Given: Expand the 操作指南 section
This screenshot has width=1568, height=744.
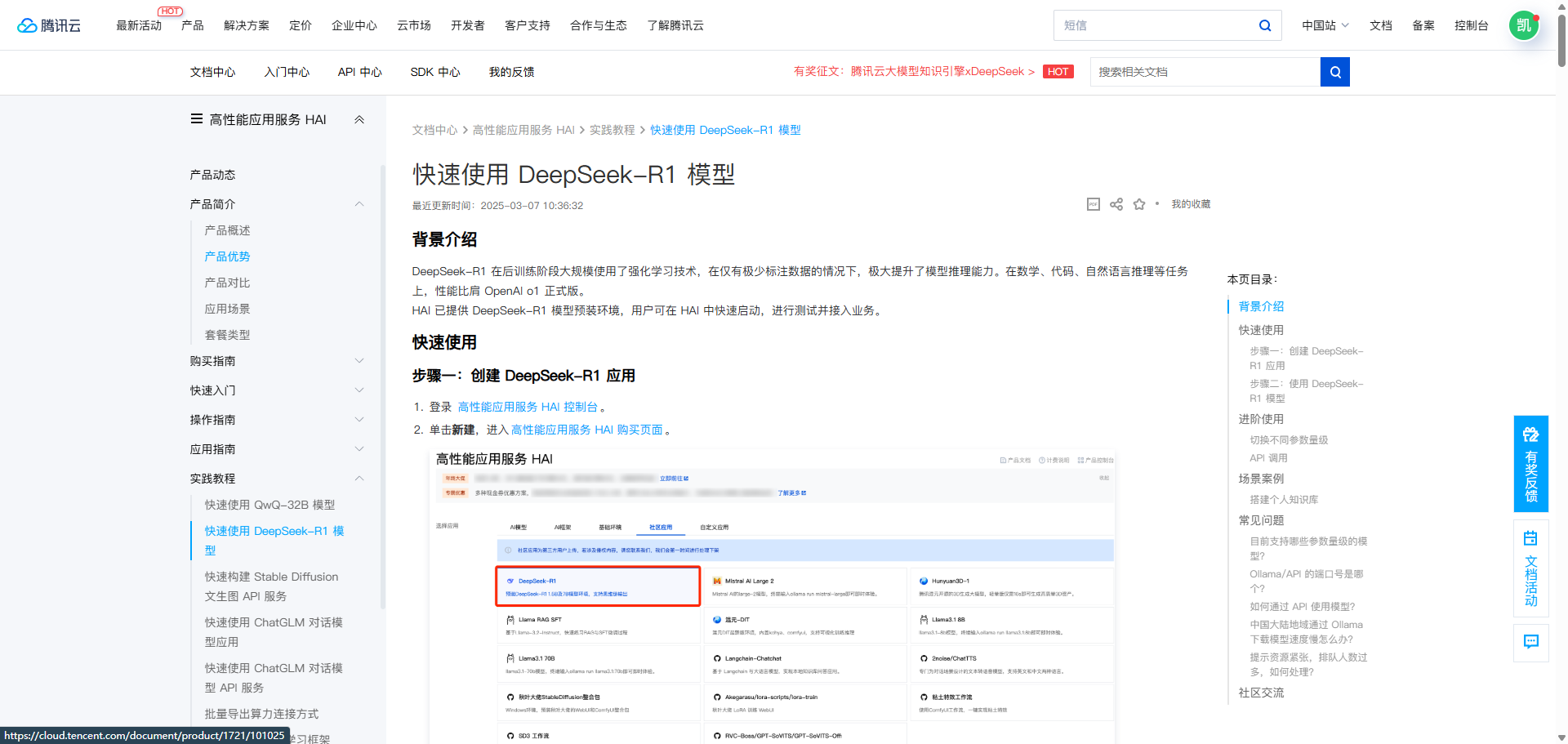Looking at the screenshot, I should pyautogui.click(x=359, y=420).
